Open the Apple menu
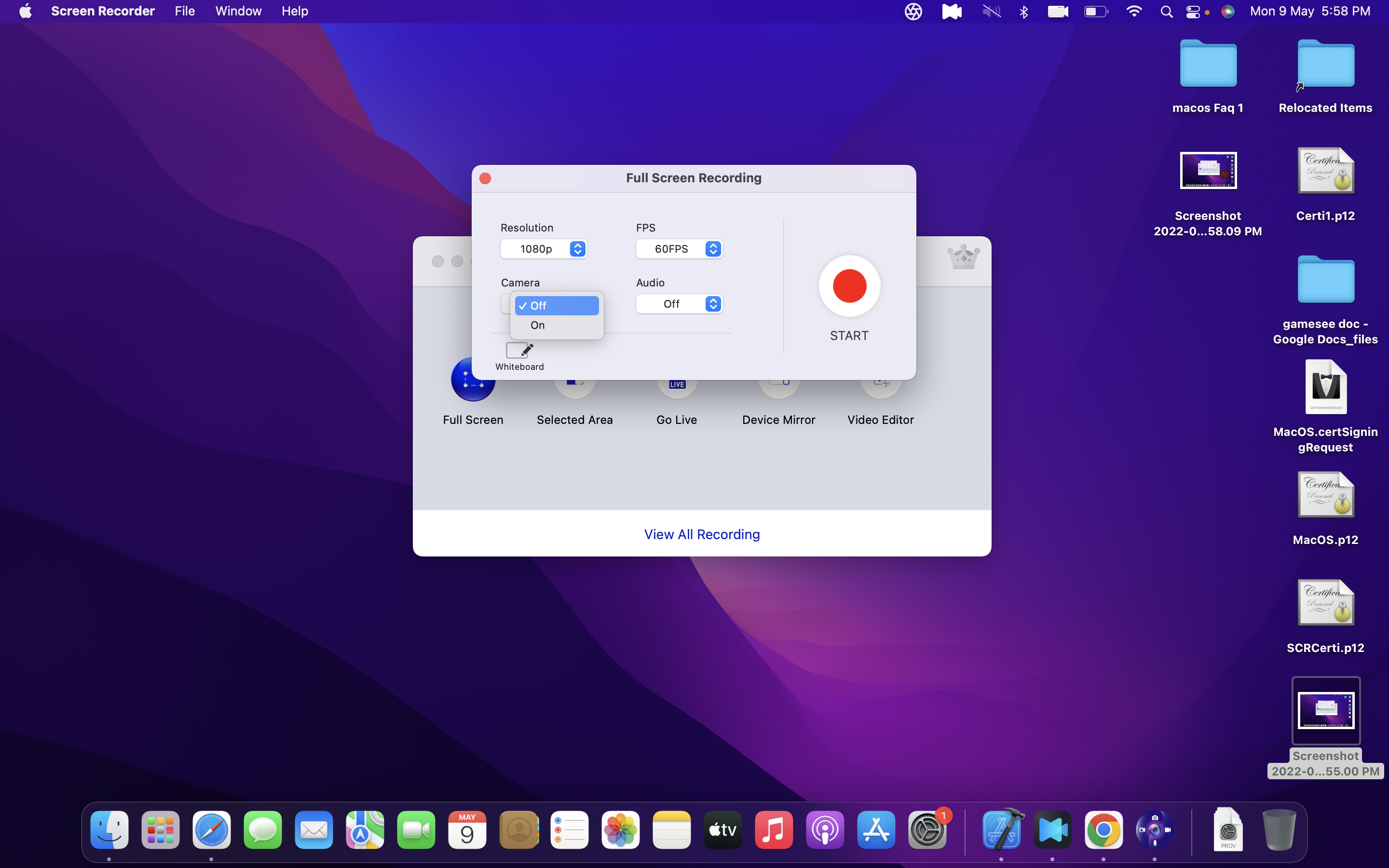Screen dimensions: 1389x868 pyautogui.click(x=25, y=11)
